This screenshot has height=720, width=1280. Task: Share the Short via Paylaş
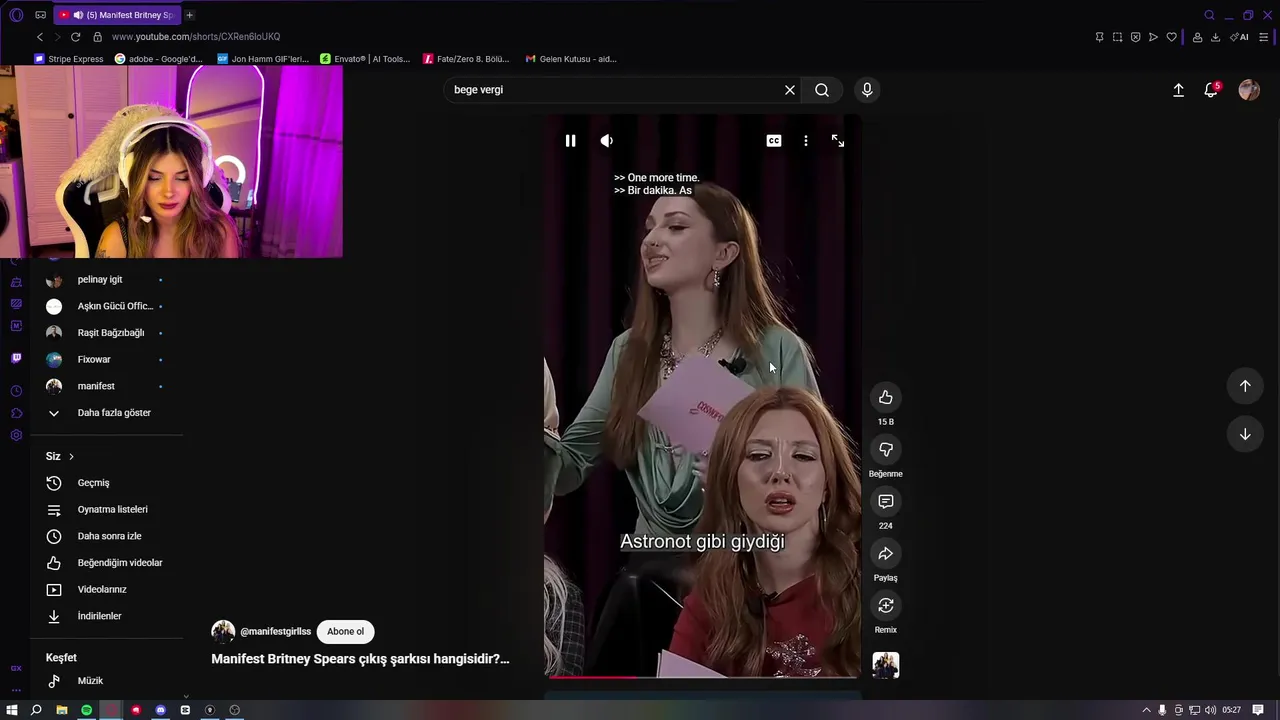pos(886,554)
